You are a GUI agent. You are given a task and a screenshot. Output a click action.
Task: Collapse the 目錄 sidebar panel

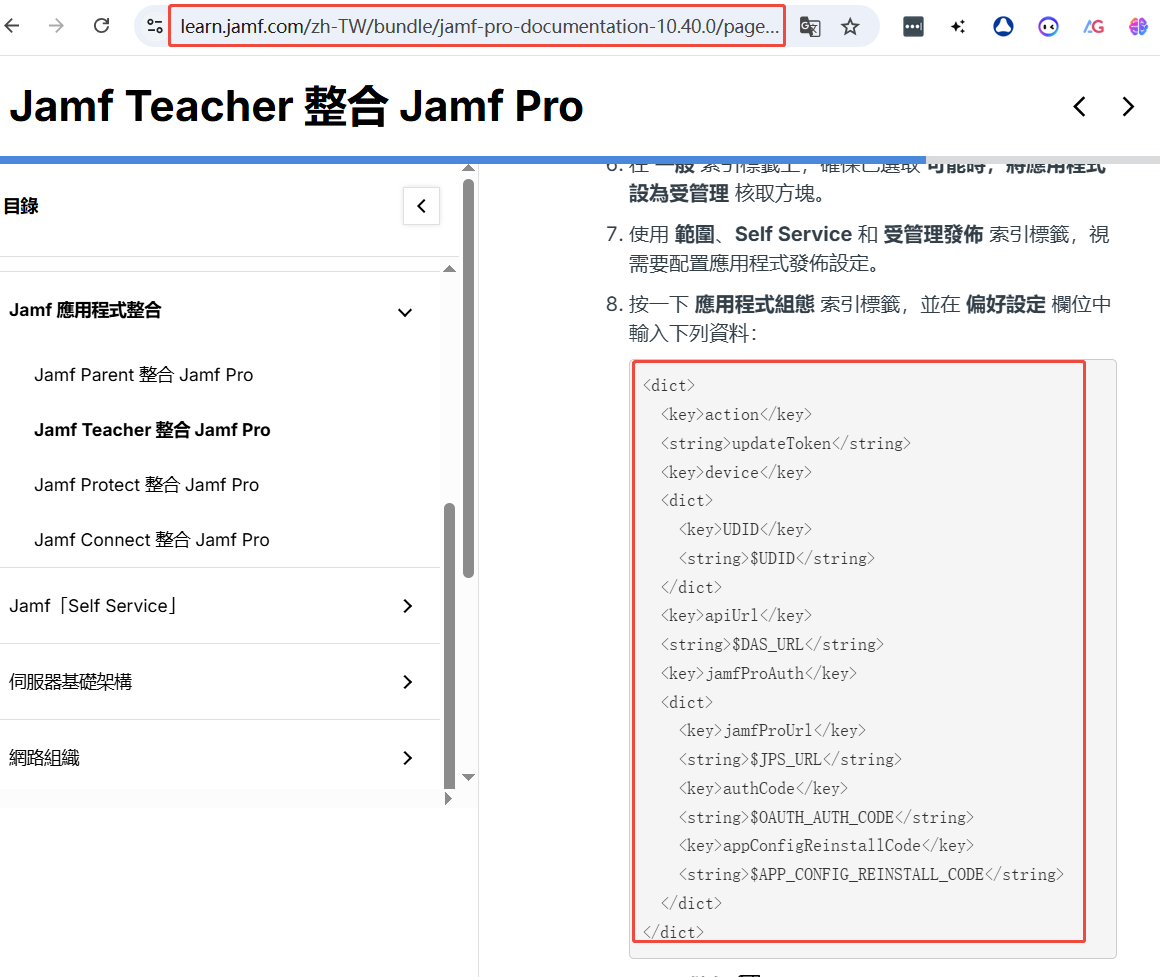[421, 206]
